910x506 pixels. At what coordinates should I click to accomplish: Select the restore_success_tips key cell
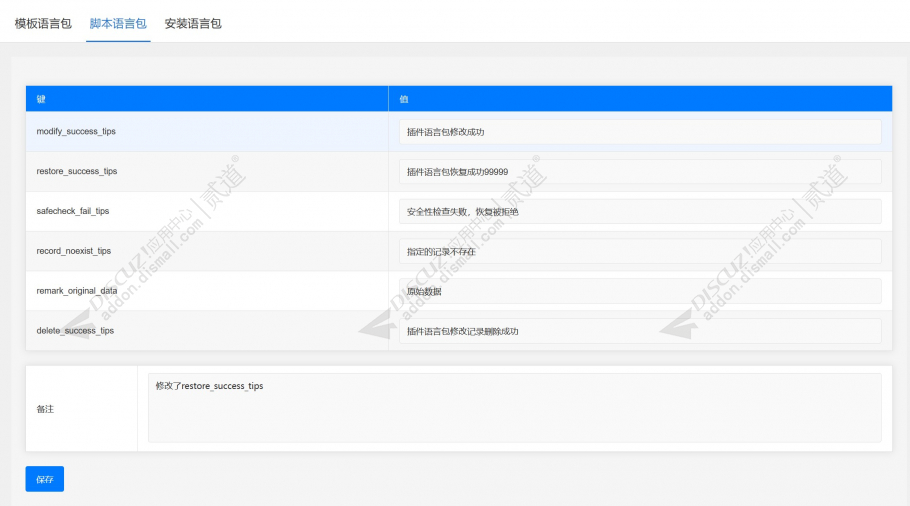207,171
